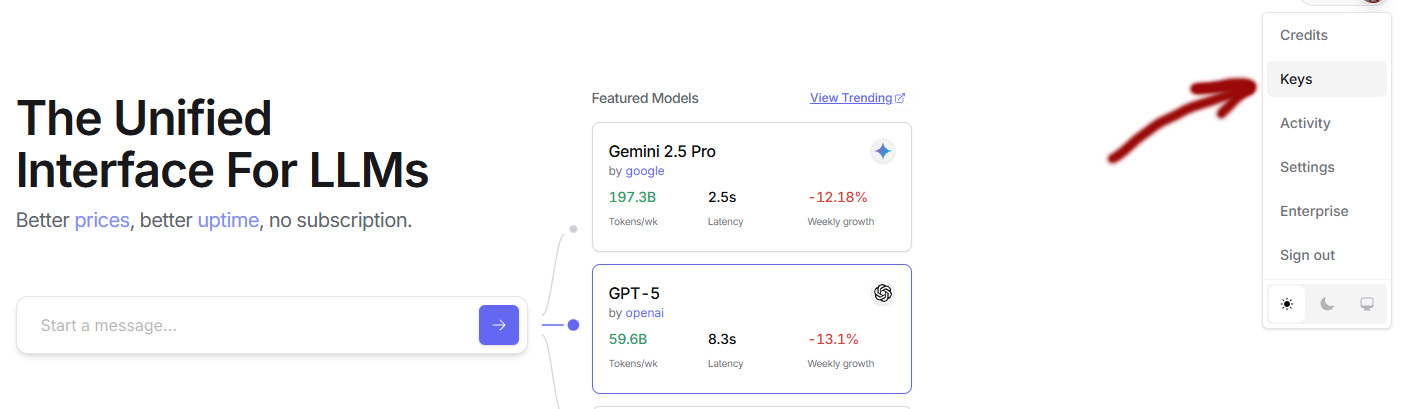The width and height of the screenshot is (1404, 409).
Task: Select system theme monitor icon
Action: coord(1366,305)
